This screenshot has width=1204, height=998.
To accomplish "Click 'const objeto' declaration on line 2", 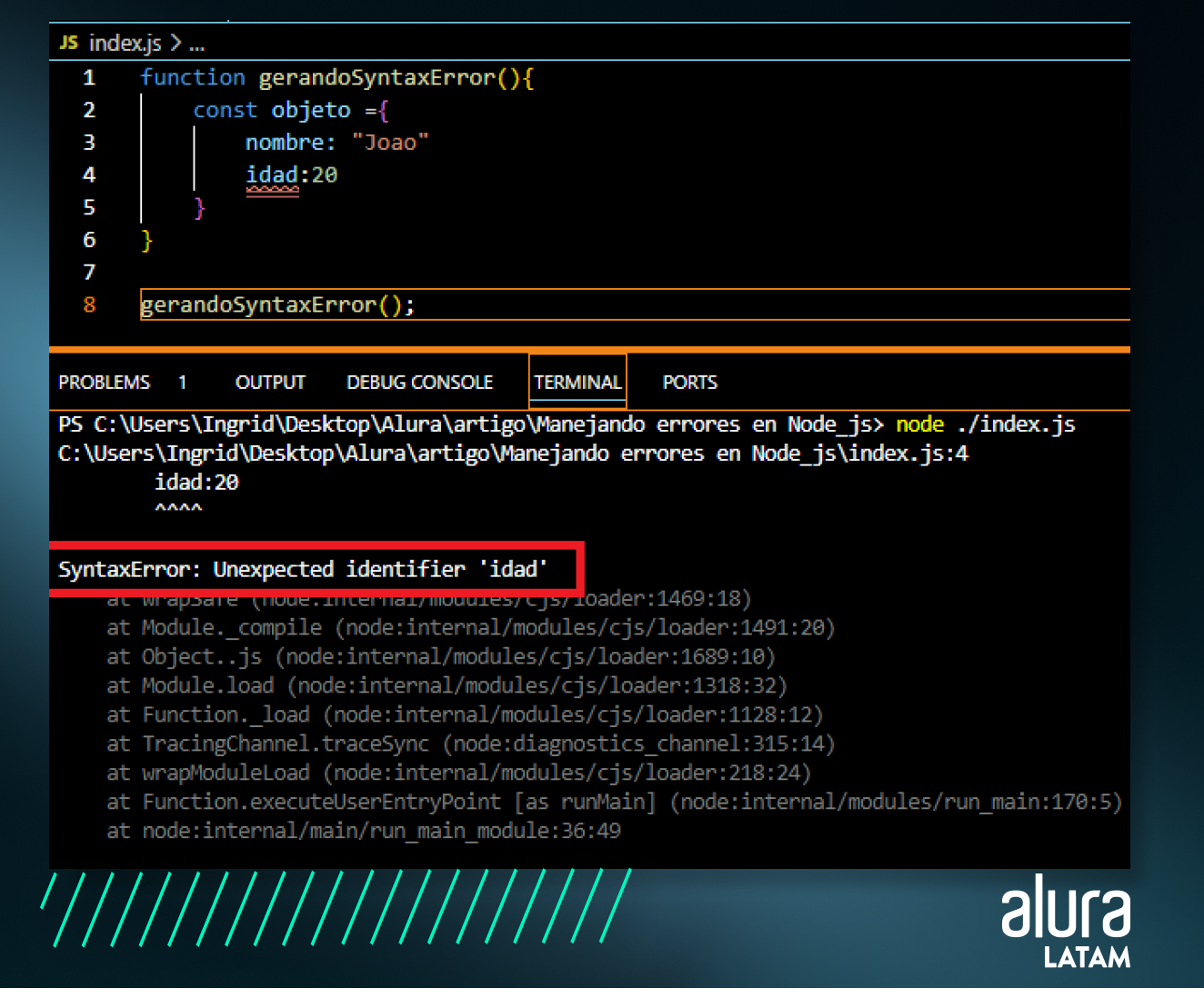I will point(271,110).
